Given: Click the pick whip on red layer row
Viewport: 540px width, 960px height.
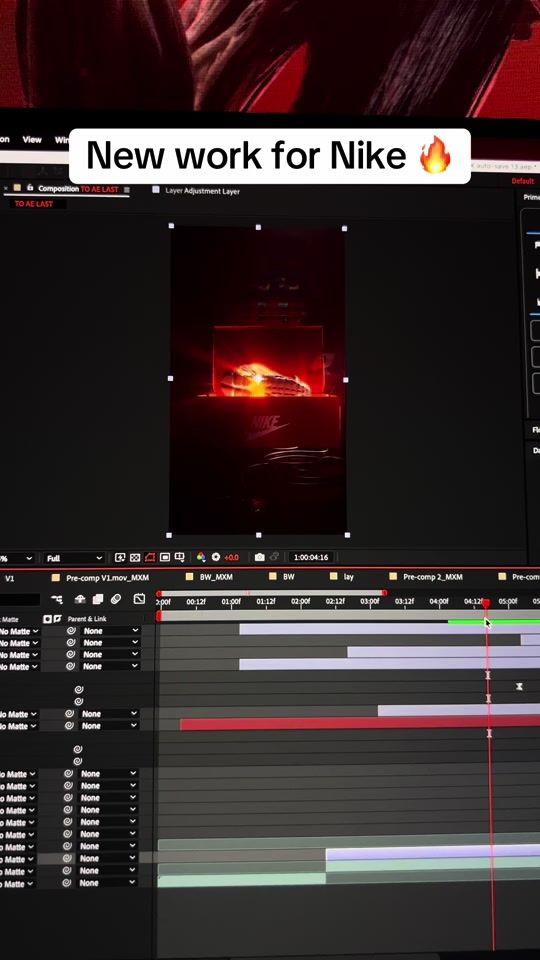Looking at the screenshot, I should (69, 726).
